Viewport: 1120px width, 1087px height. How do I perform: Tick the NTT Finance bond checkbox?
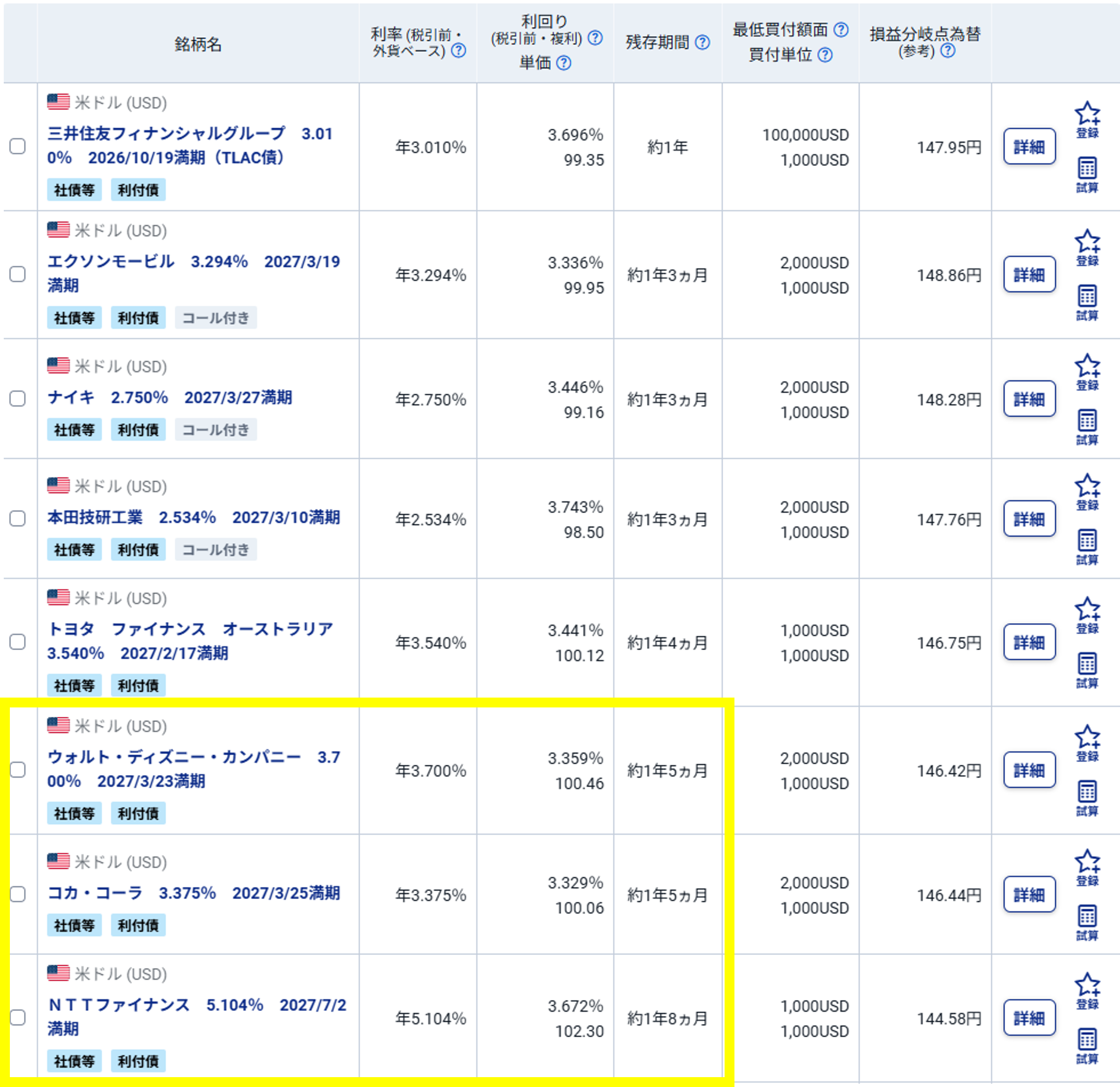[18, 1017]
